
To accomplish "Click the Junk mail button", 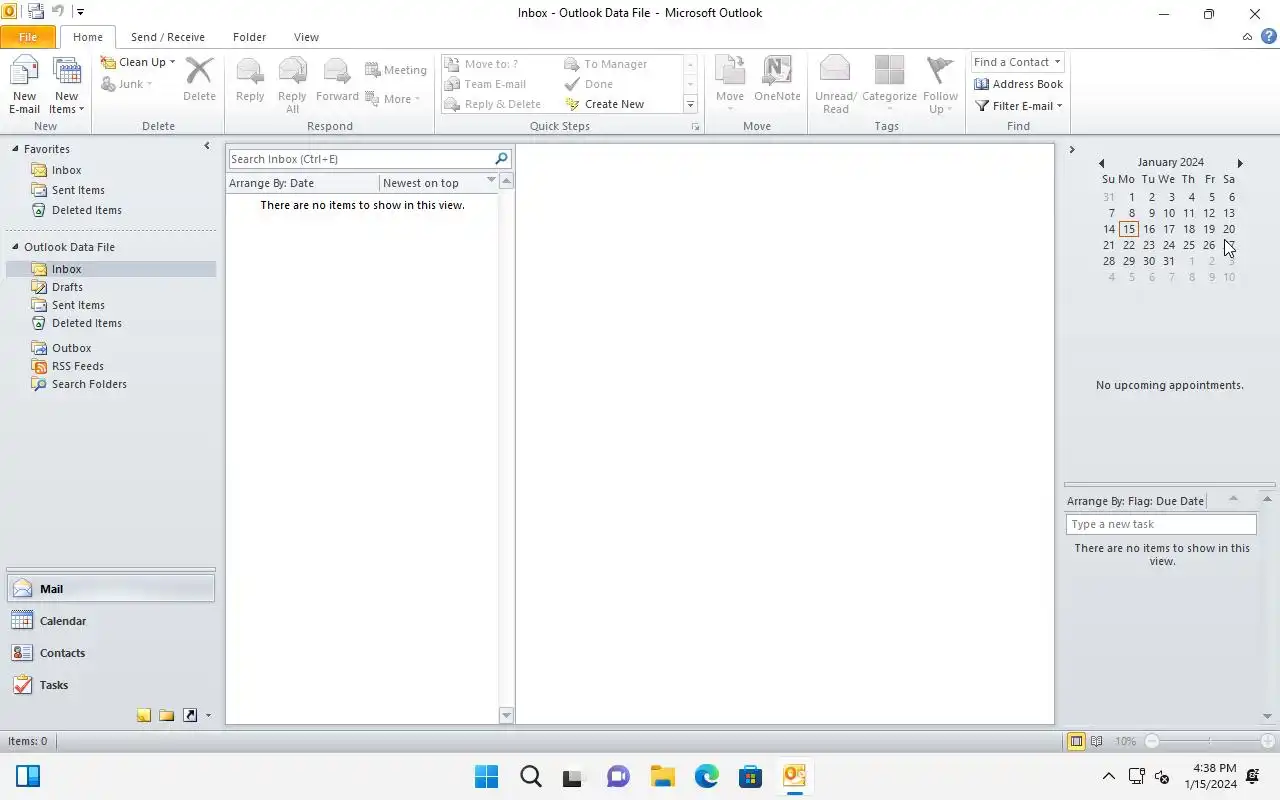I will (x=127, y=84).
